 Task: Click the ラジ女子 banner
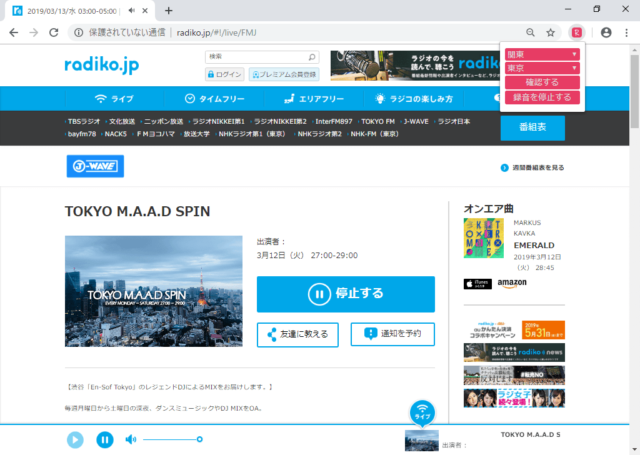[514, 398]
